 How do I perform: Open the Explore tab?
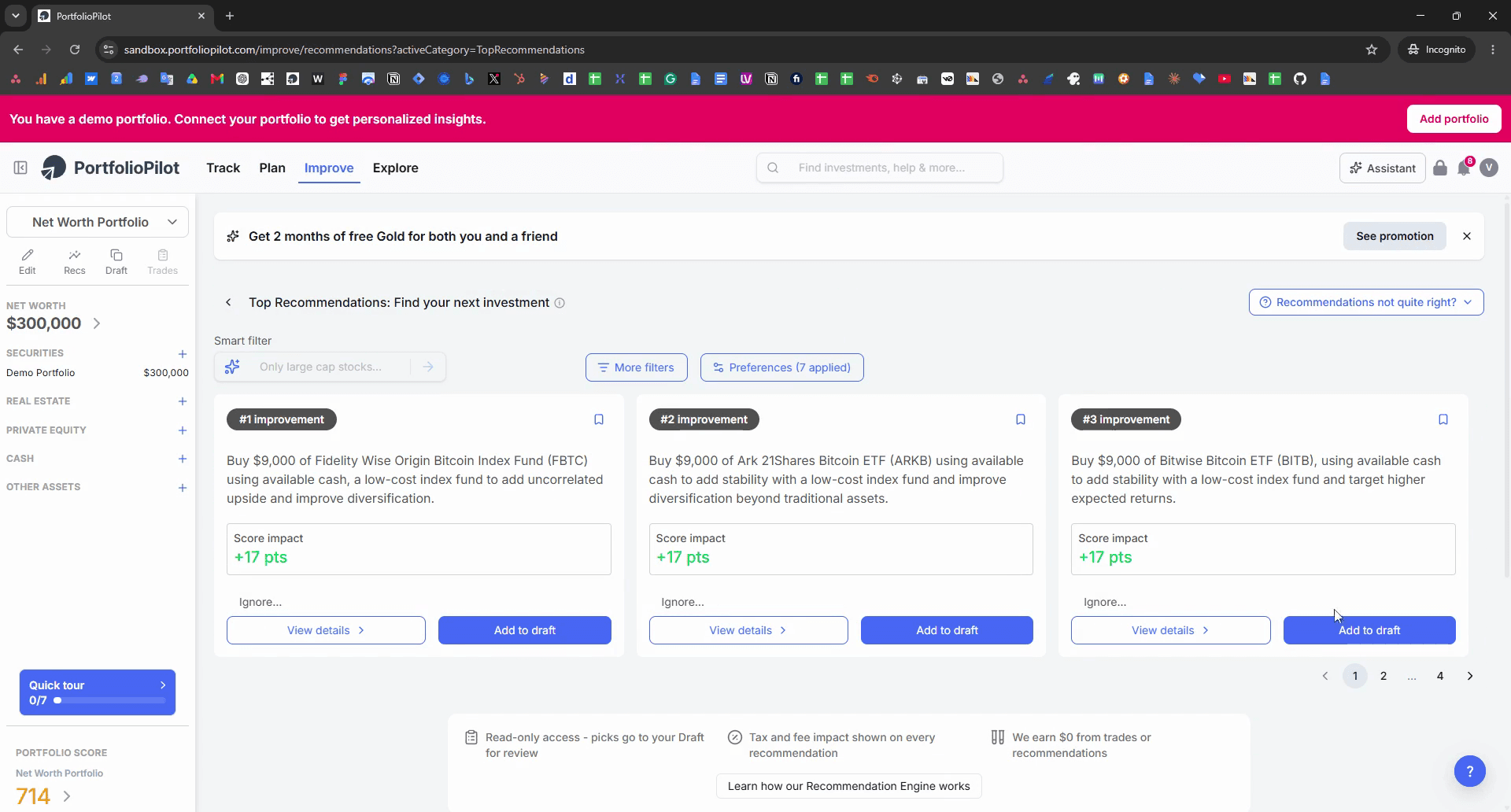pos(396,168)
